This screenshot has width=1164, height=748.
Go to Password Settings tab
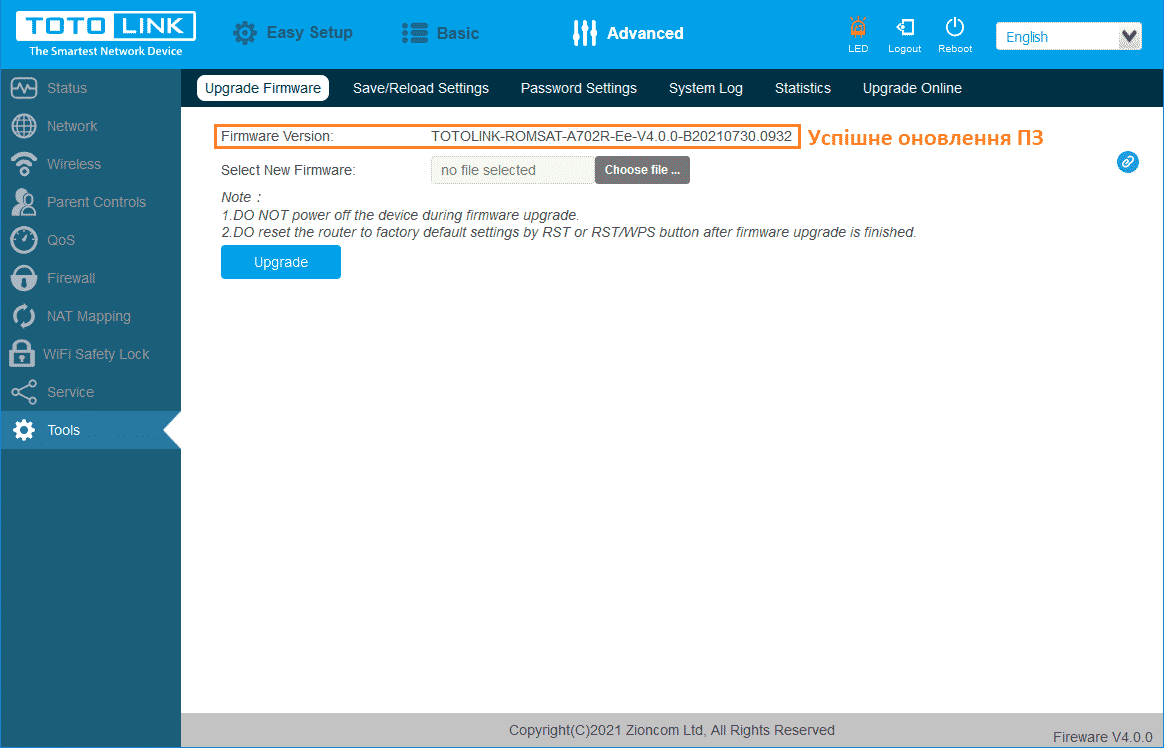(578, 88)
